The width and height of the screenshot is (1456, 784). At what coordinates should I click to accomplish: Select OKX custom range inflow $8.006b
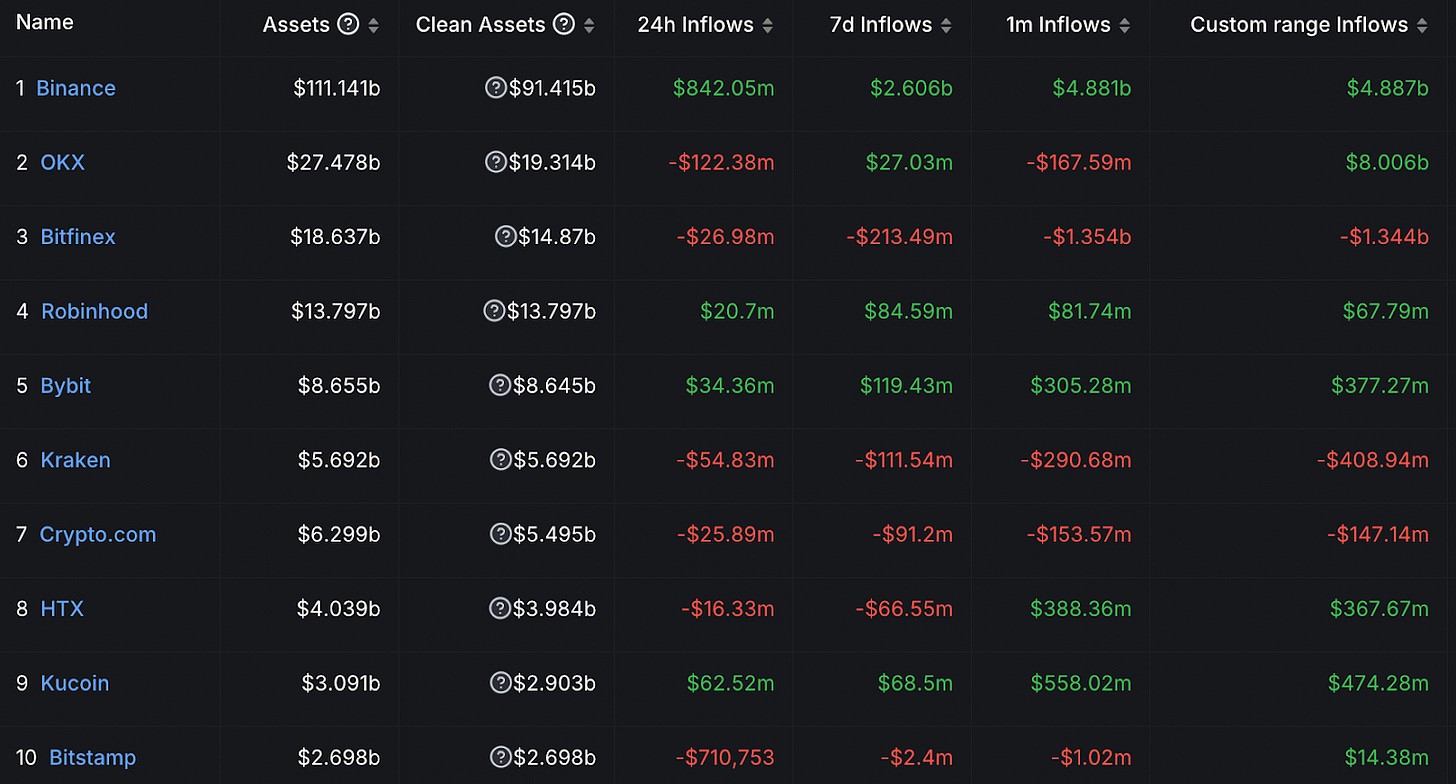[1388, 162]
